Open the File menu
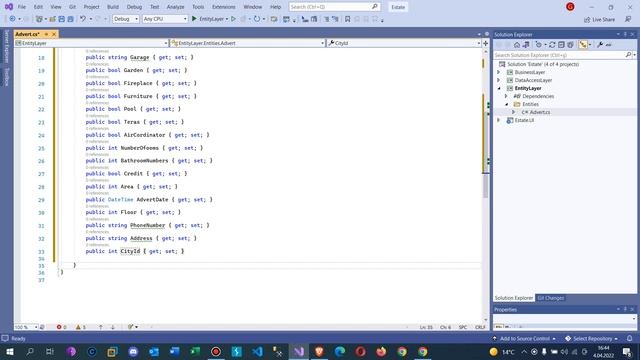 pos(22,7)
